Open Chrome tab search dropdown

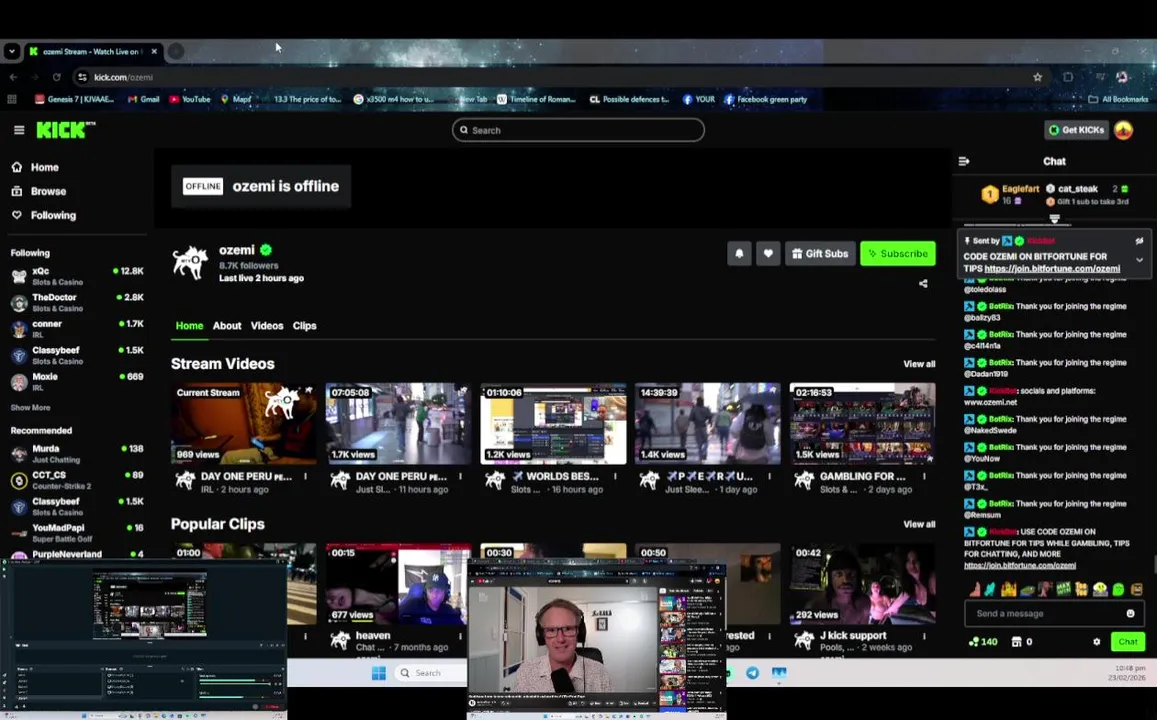click(x=12, y=51)
